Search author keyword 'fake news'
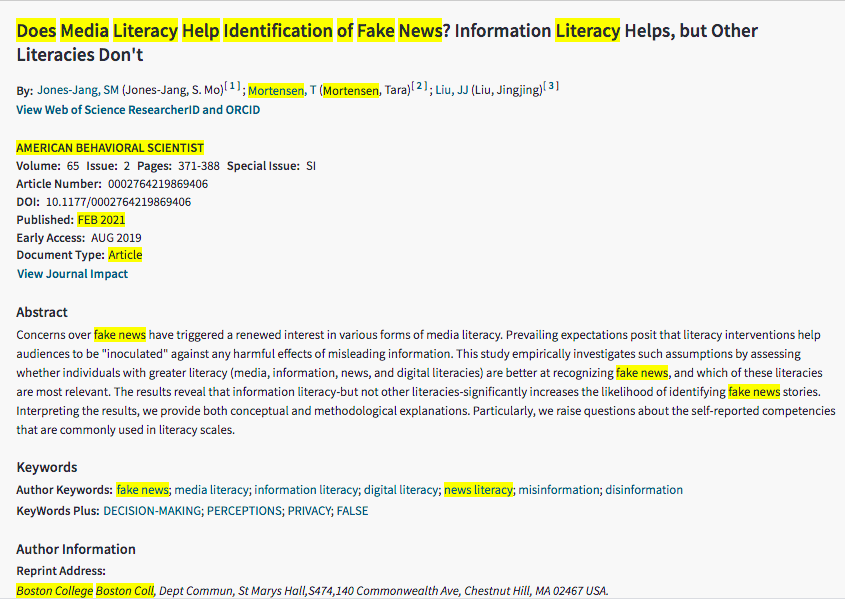Screen dimensions: 845x603 (x=142, y=490)
